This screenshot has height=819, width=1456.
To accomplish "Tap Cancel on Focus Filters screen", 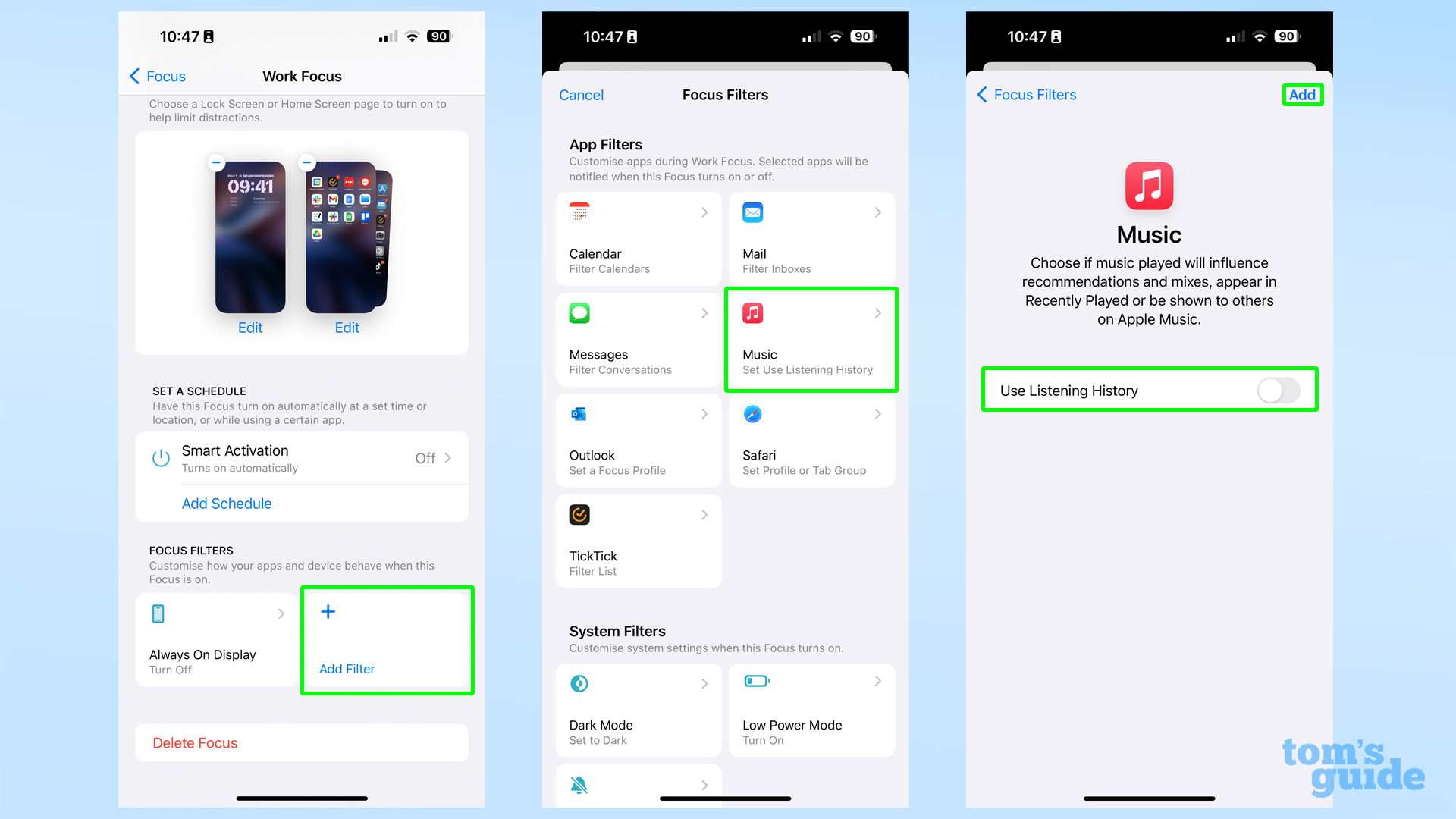I will [583, 94].
